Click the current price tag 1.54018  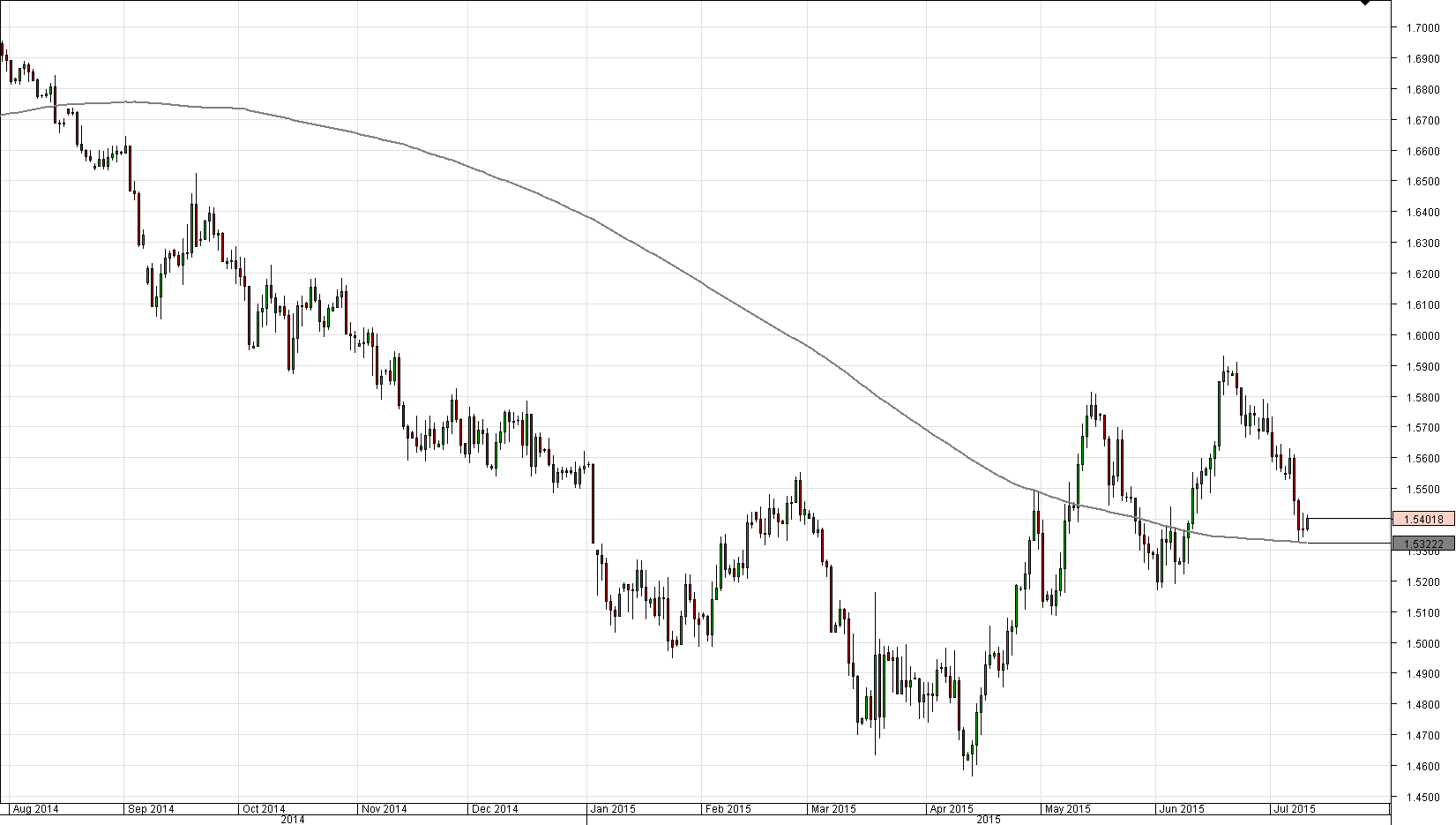click(1422, 519)
